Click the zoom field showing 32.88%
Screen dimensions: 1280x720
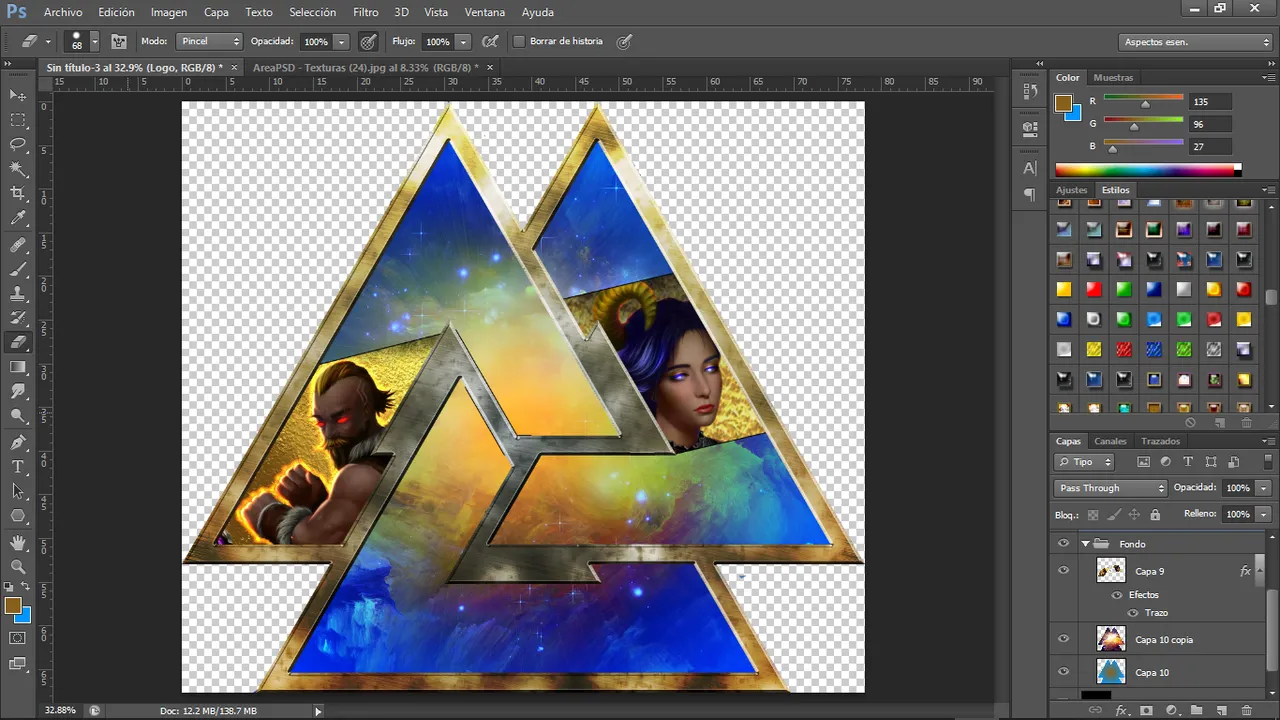point(60,710)
